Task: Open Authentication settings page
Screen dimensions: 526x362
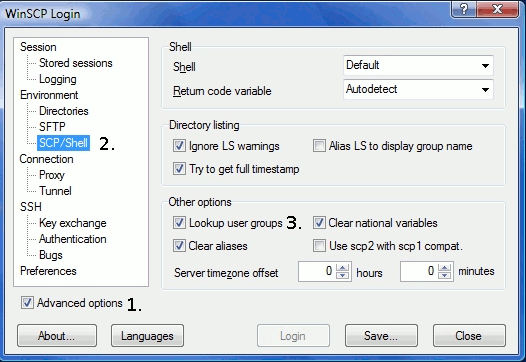Action: (72, 239)
